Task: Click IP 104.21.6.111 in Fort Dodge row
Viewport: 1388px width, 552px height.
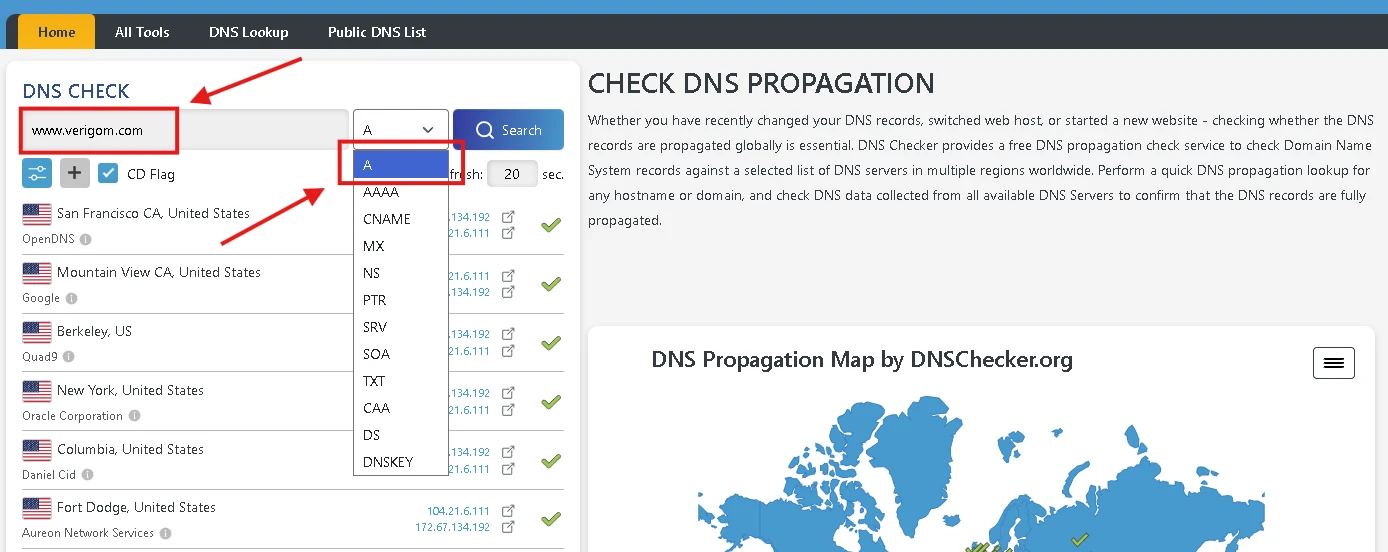Action: 459,511
